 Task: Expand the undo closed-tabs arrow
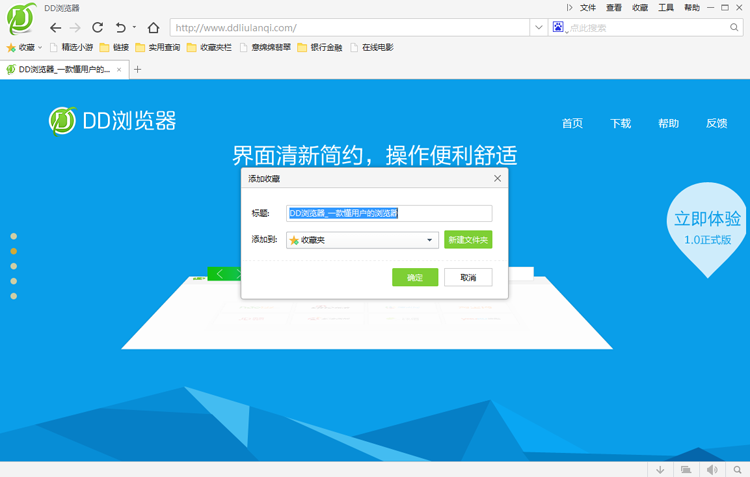[x=134, y=27]
